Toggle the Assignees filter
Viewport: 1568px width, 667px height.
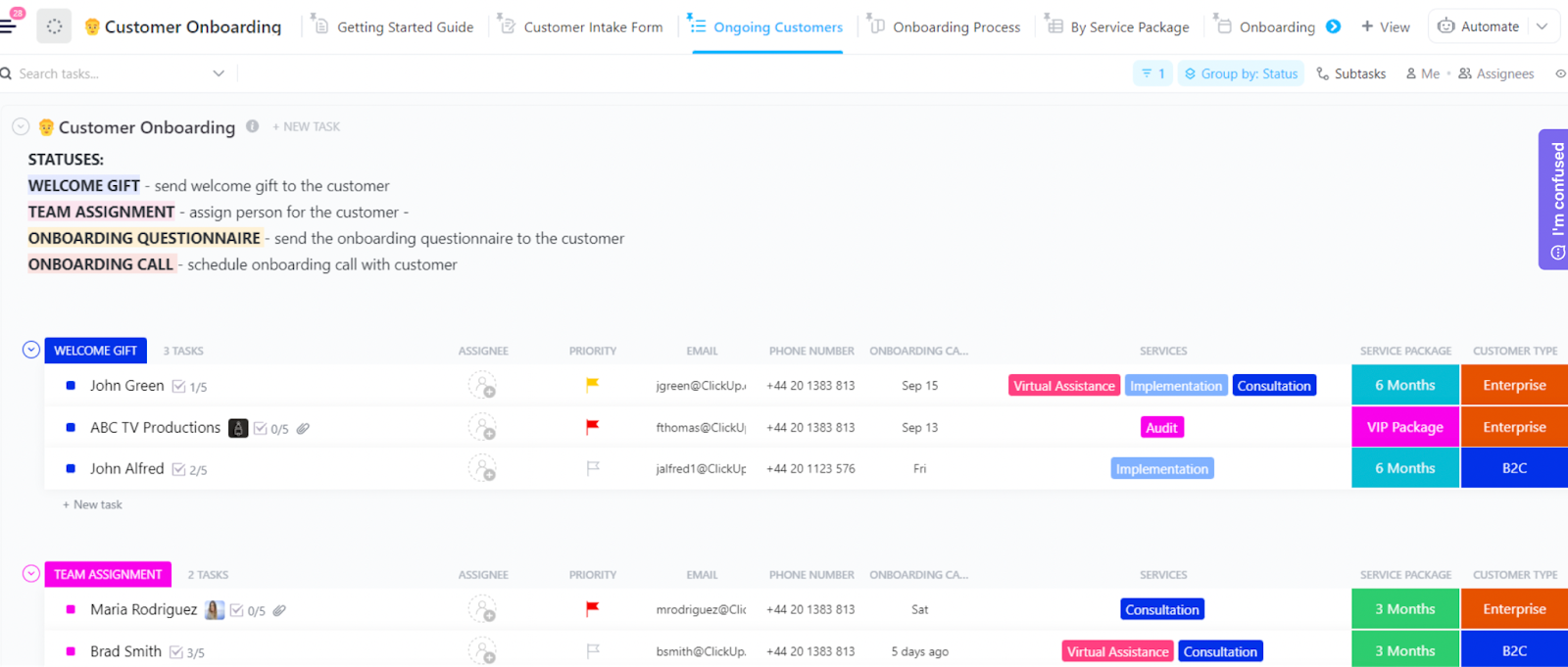[1495, 73]
